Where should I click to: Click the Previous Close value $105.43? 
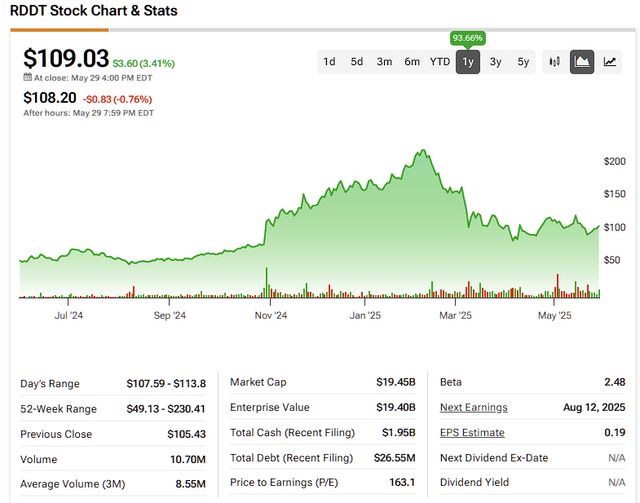click(187, 434)
